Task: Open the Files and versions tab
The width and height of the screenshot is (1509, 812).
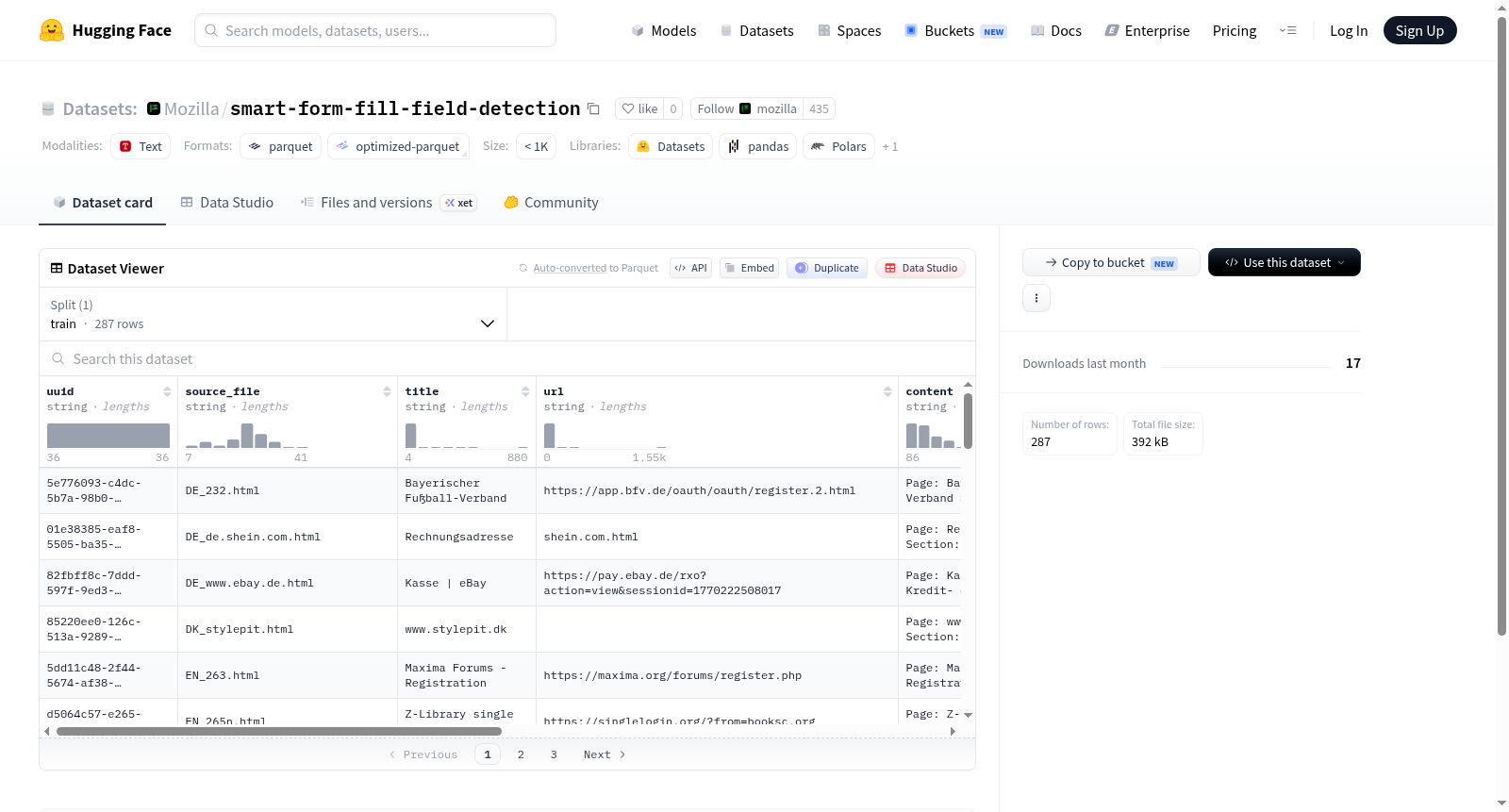Action: pos(389,203)
